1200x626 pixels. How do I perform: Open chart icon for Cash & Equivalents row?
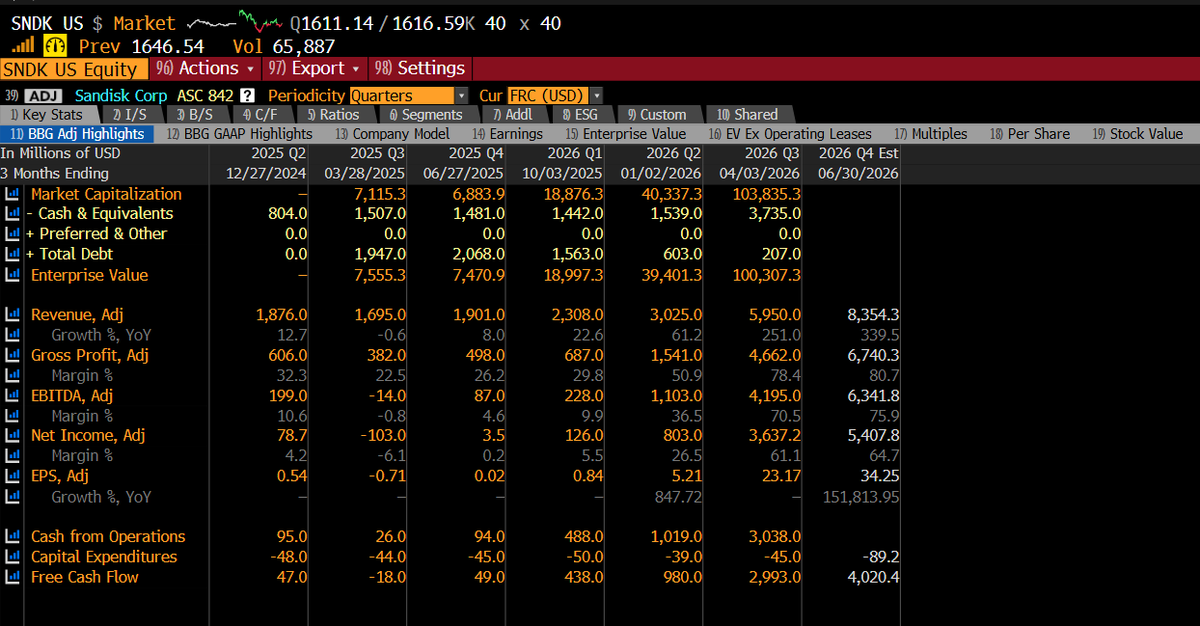pyautogui.click(x=13, y=214)
